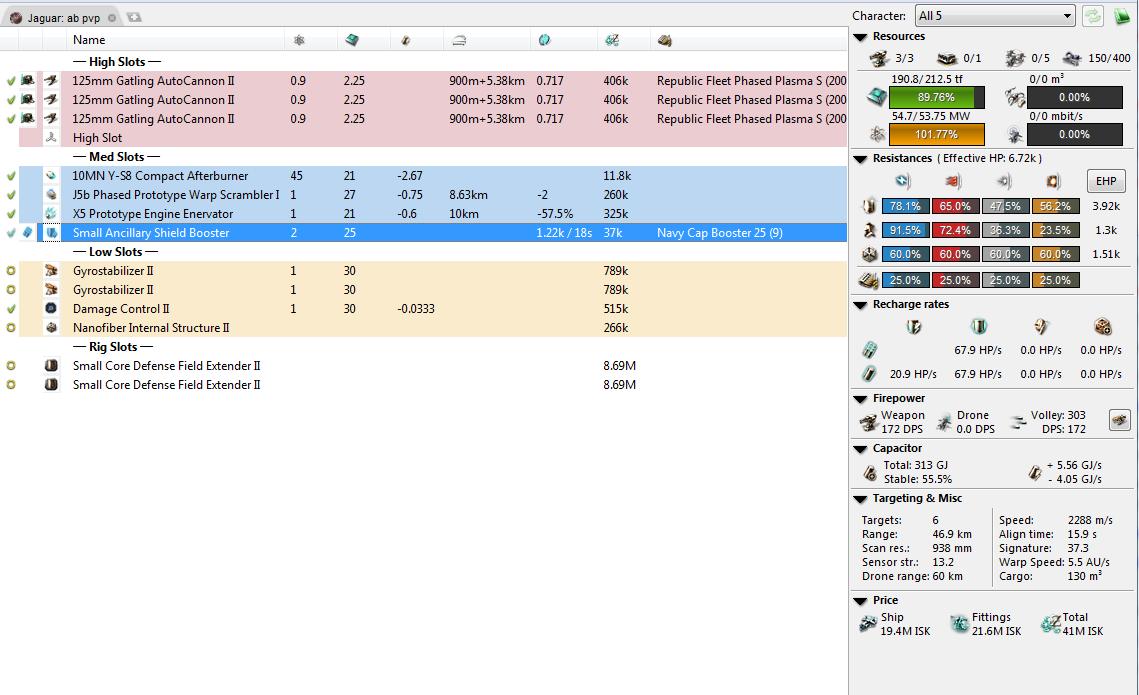1139x695 pixels.
Task: Click the armor thermal resistance bar 72.4%
Action: coord(955,230)
